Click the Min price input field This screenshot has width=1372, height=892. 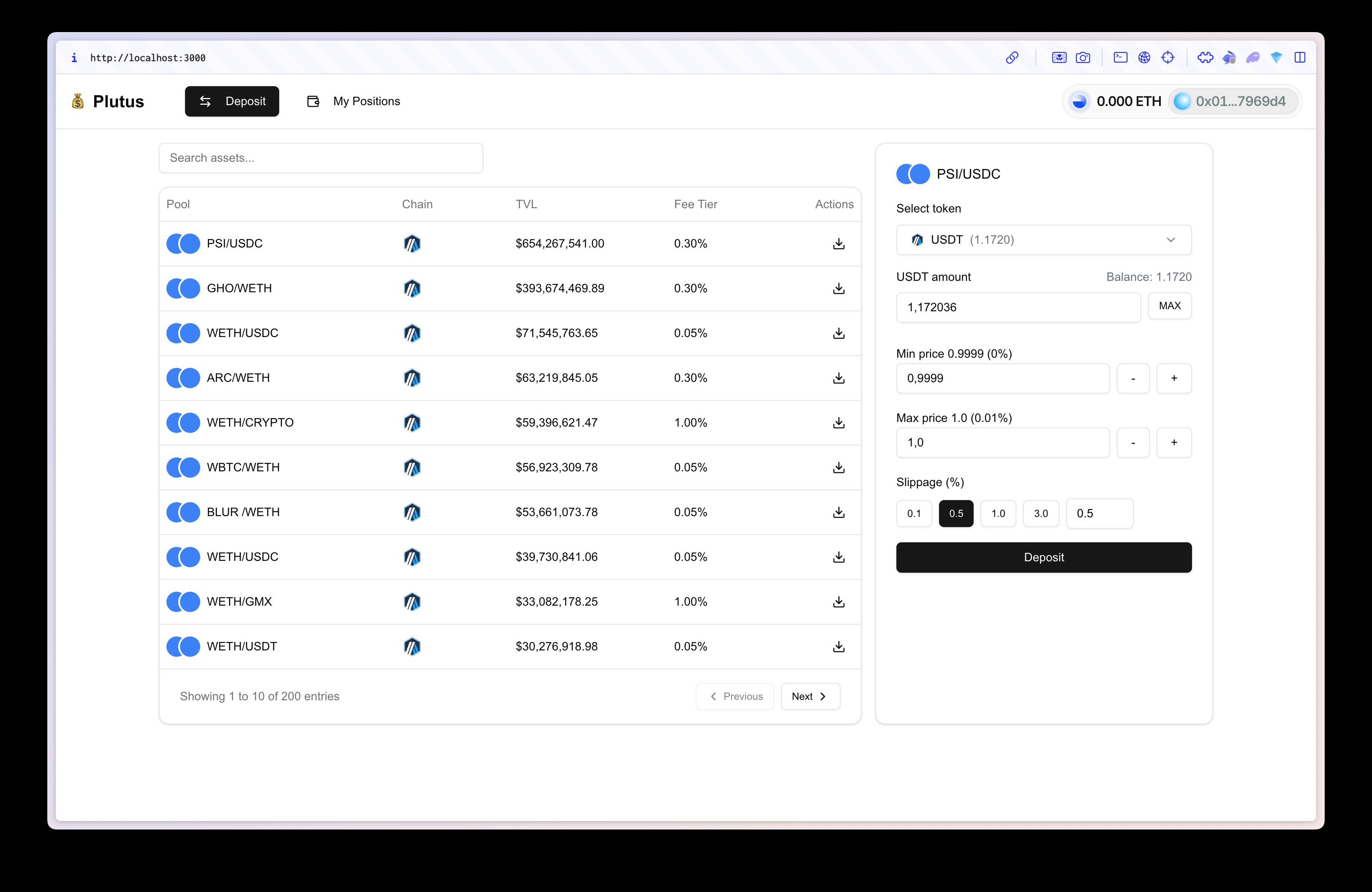coord(1002,378)
